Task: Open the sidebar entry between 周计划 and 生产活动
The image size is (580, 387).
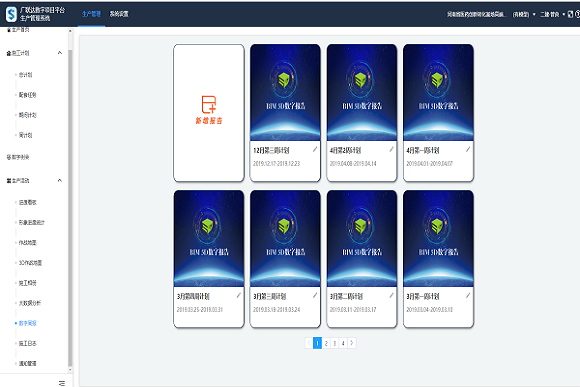Action: pyautogui.click(x=18, y=157)
